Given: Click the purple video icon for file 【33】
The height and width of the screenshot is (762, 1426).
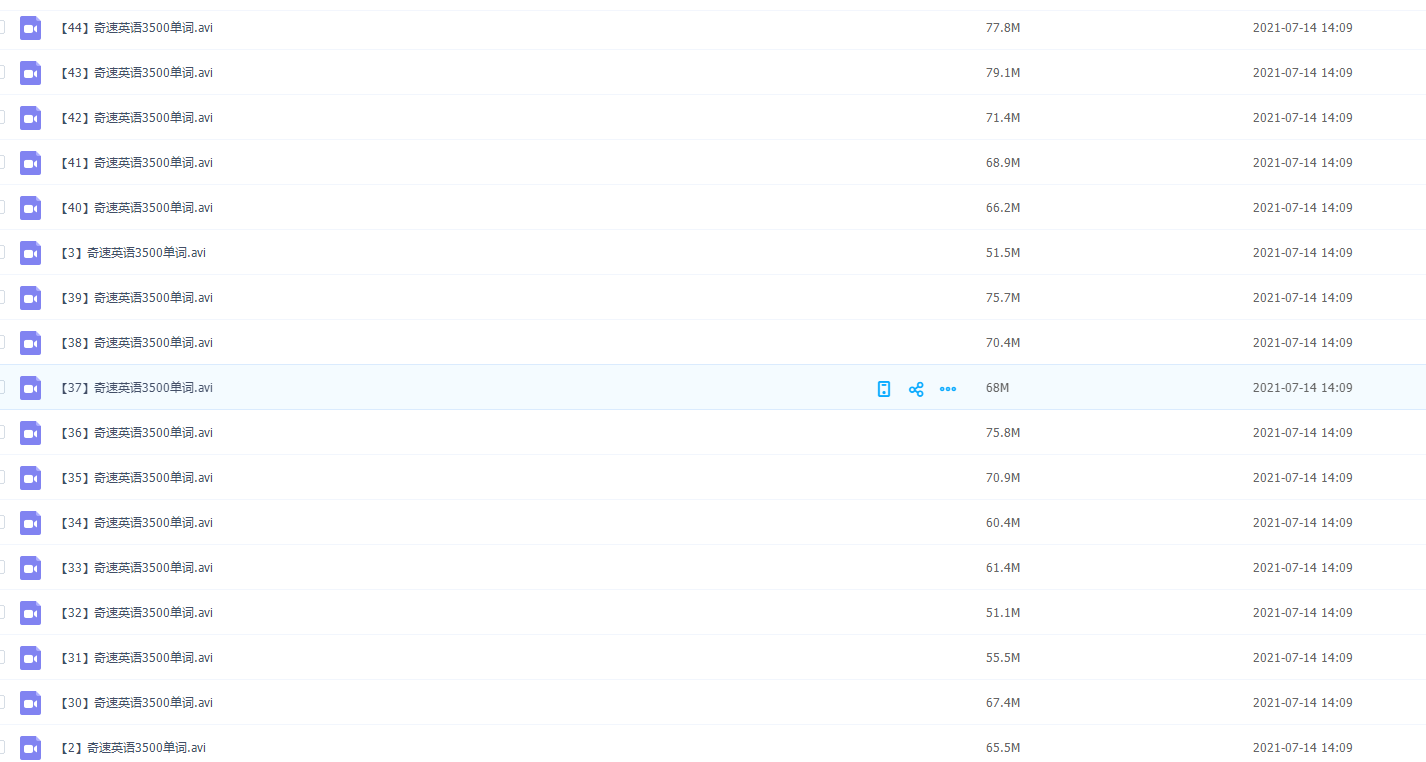Looking at the screenshot, I should [31, 568].
